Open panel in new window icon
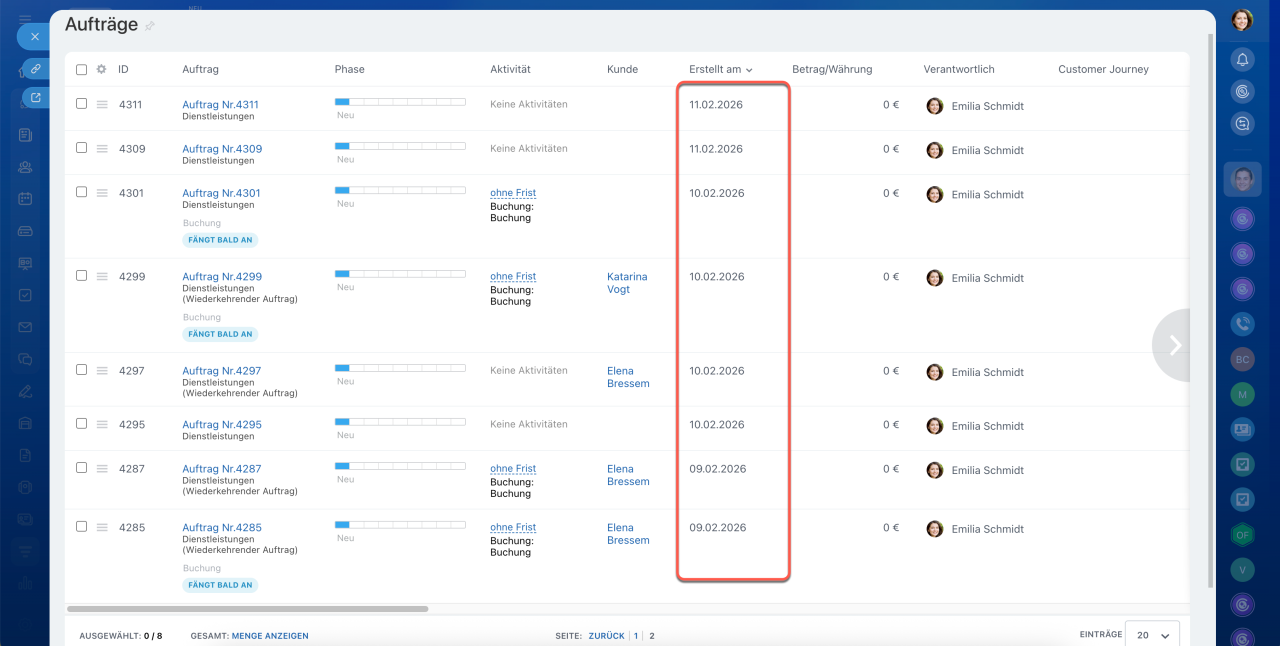The image size is (1280, 646). click(35, 98)
